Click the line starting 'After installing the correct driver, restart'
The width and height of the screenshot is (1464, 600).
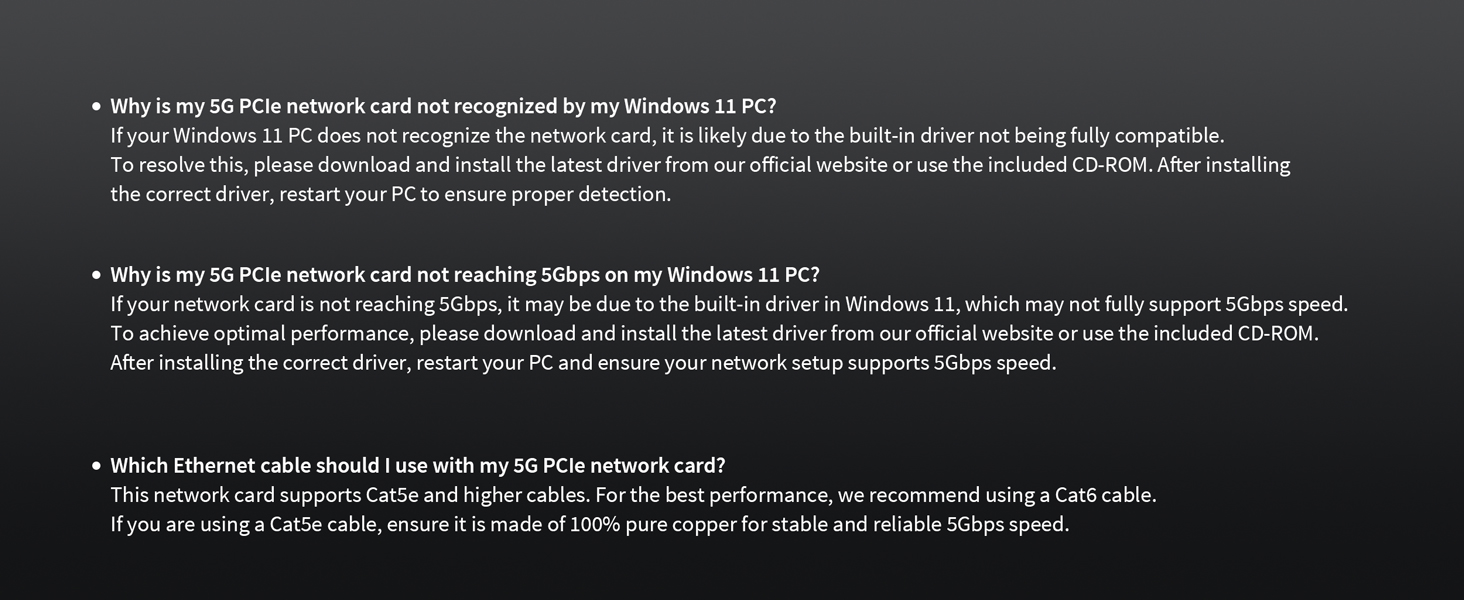(x=583, y=362)
